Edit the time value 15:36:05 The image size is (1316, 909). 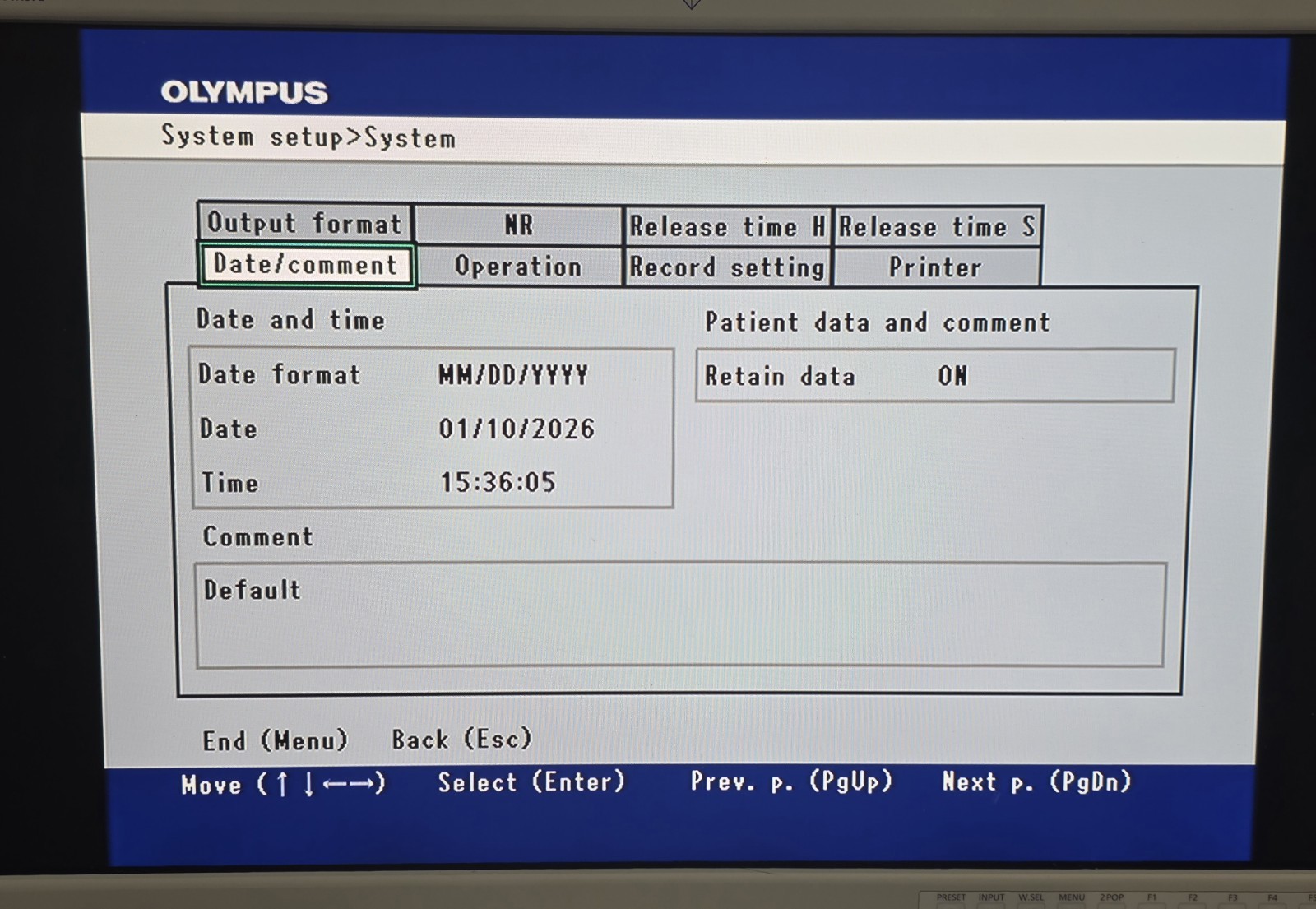498,482
